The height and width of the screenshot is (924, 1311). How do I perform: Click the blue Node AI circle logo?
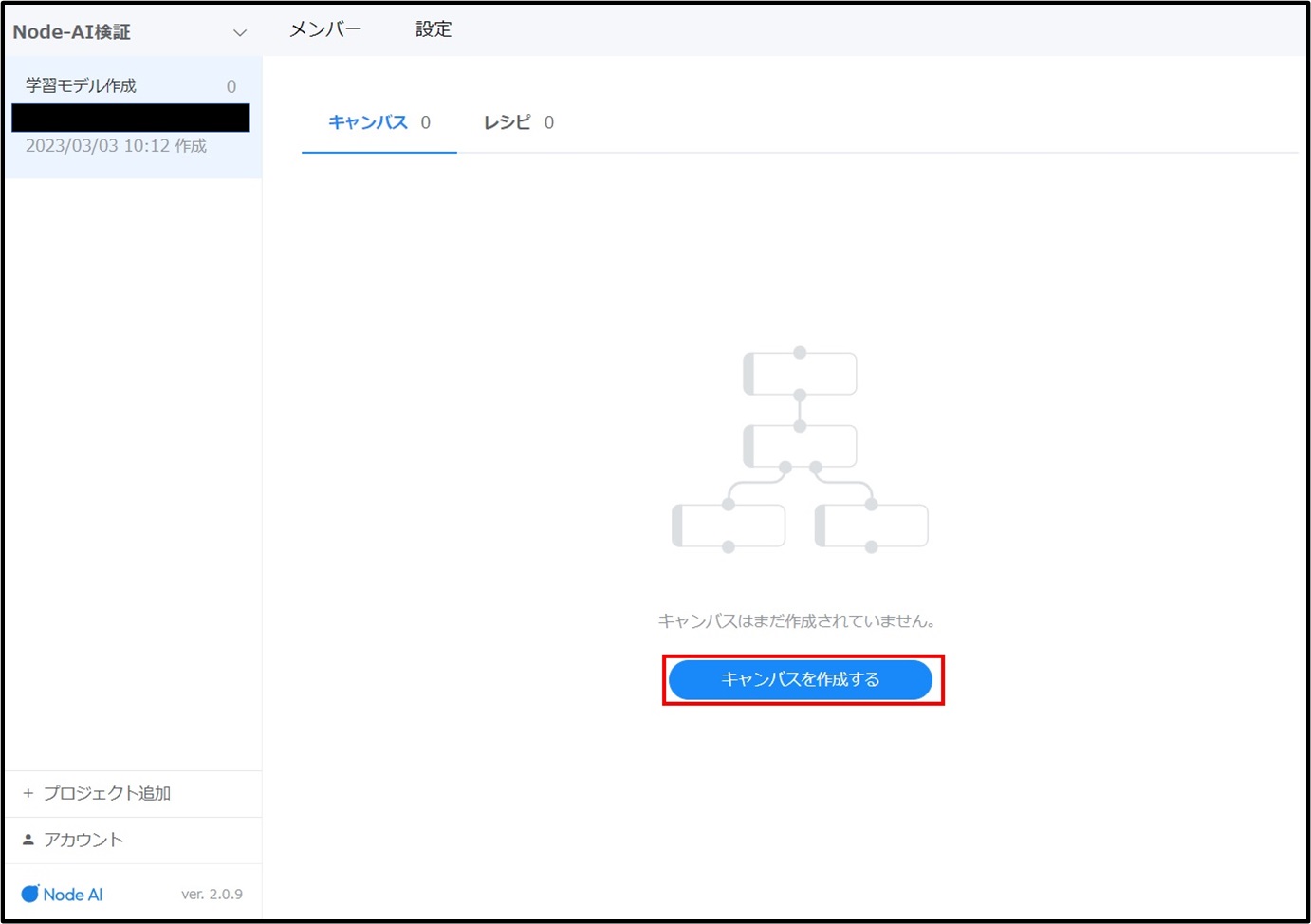click(x=31, y=893)
